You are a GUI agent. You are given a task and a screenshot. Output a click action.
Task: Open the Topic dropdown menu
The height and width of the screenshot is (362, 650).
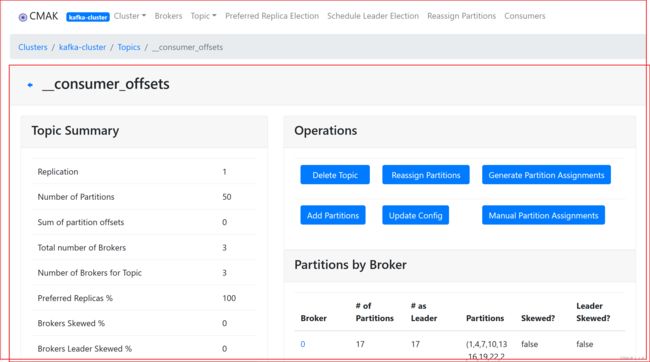(x=203, y=16)
